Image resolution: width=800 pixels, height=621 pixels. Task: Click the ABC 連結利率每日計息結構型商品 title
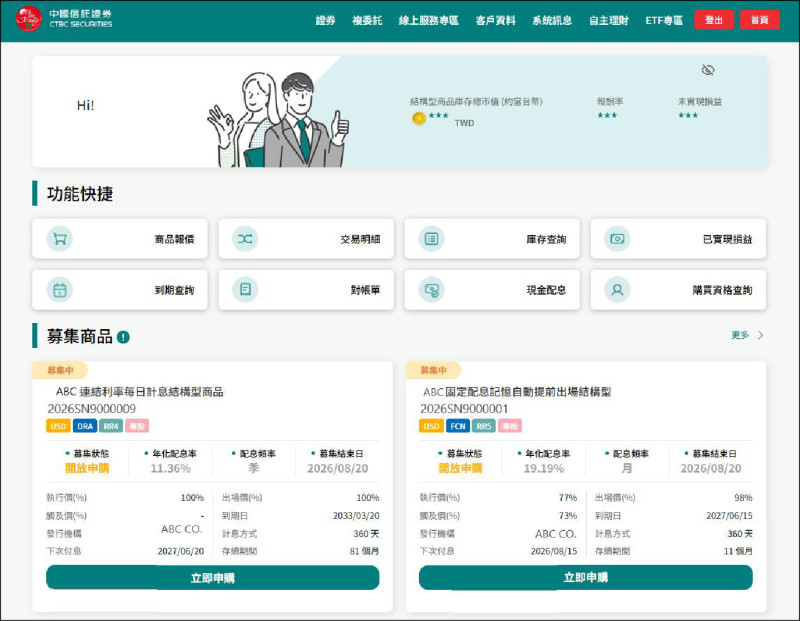(139, 392)
